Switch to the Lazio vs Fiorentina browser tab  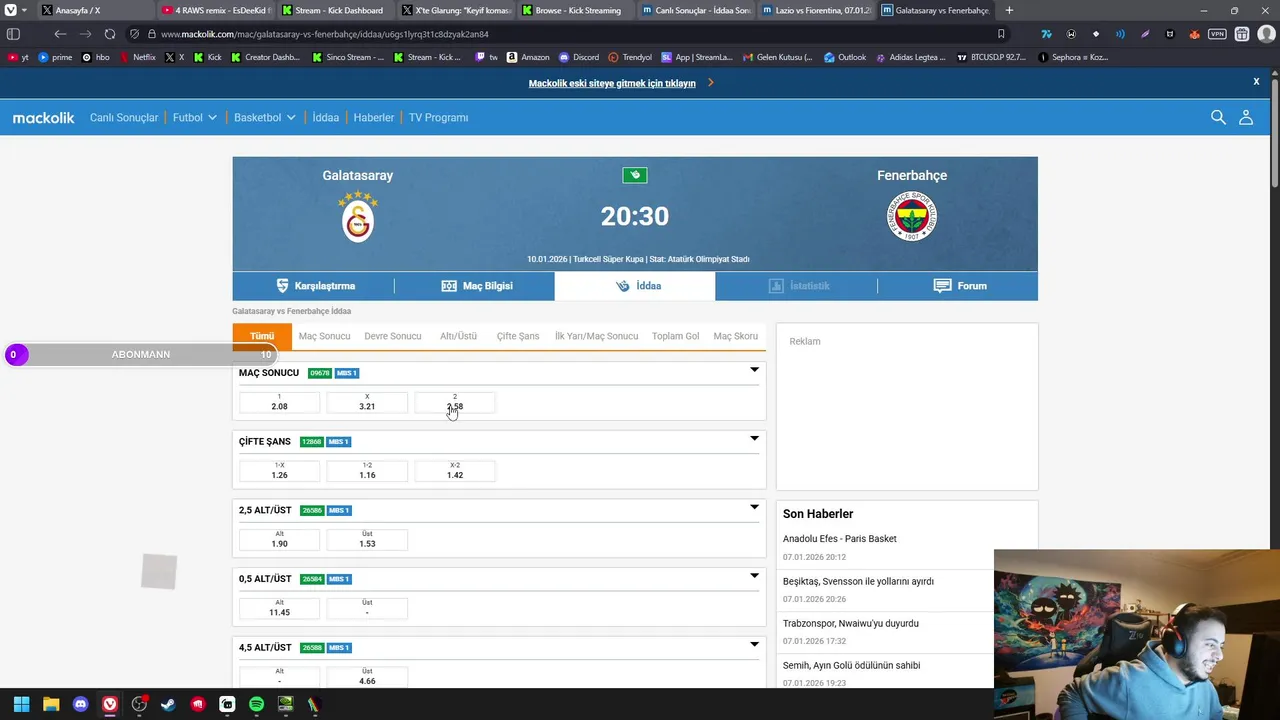pos(816,10)
